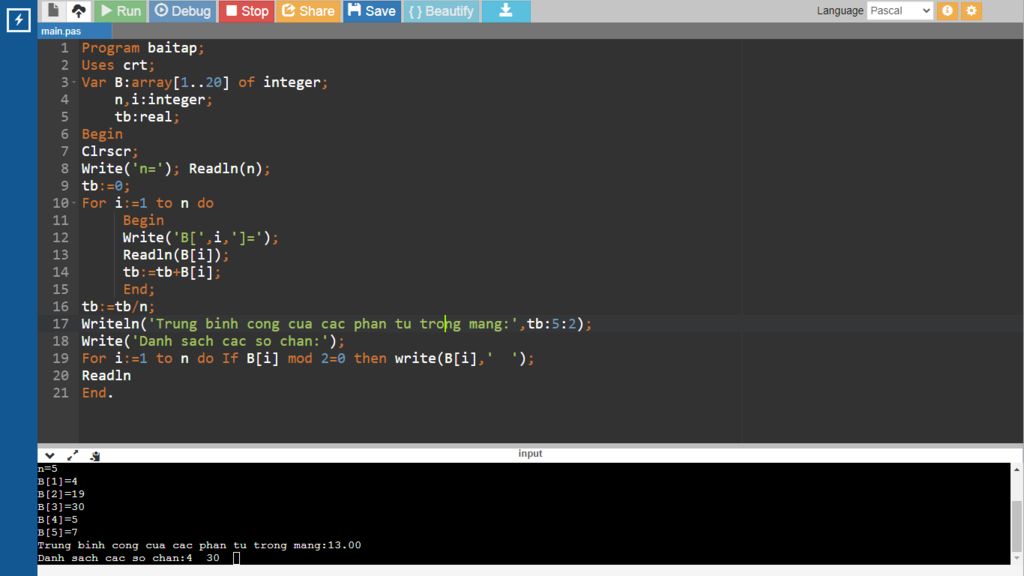Start the Debug mode
The height and width of the screenshot is (576, 1024).
tap(182, 10)
